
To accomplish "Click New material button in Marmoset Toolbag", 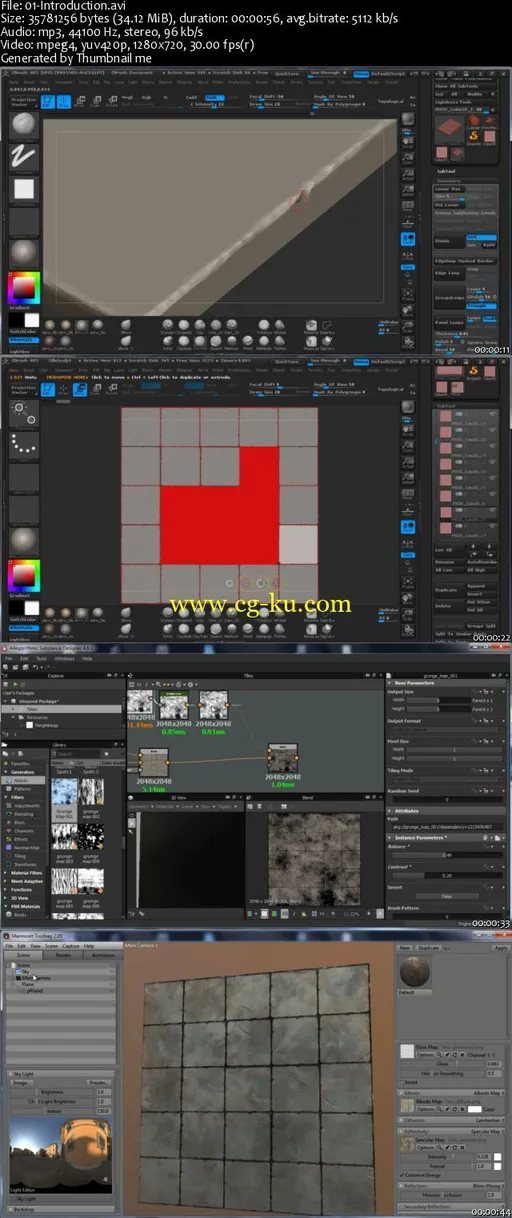I will click(x=405, y=948).
